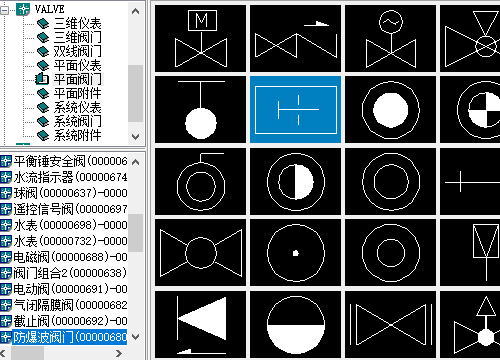Select 遥控信号阀 list entry
The image size is (500, 360).
click(70, 209)
